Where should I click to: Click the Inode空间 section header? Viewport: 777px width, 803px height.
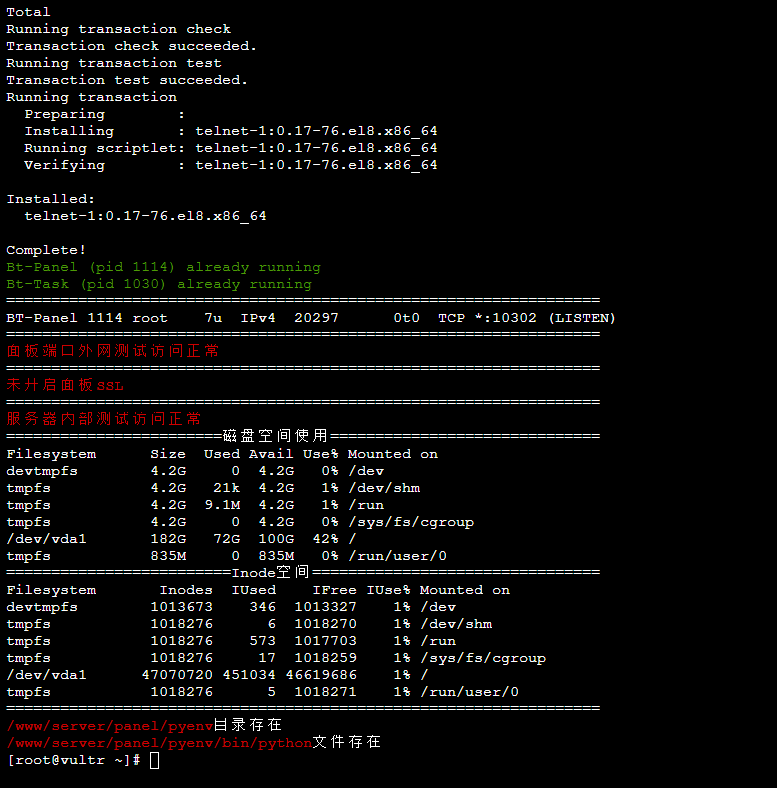(x=270, y=572)
